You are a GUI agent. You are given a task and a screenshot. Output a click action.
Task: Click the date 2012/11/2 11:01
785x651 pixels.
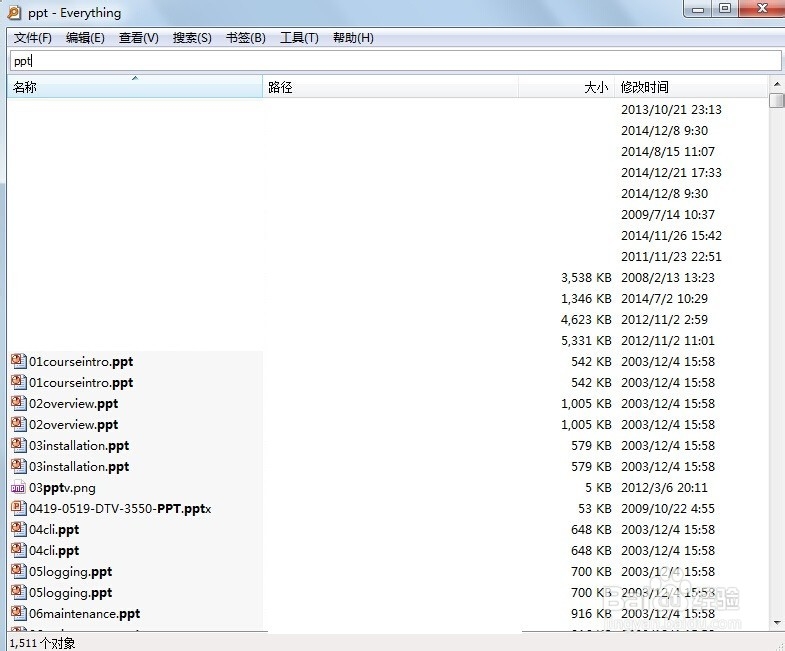pyautogui.click(x=668, y=341)
